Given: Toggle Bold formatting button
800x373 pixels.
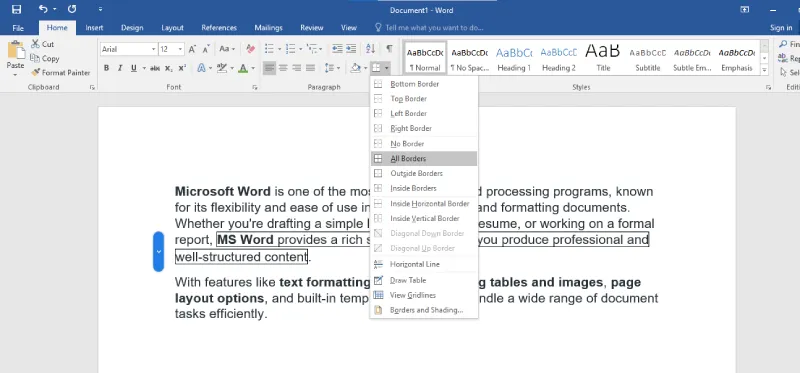Looking at the screenshot, I should point(107,68).
